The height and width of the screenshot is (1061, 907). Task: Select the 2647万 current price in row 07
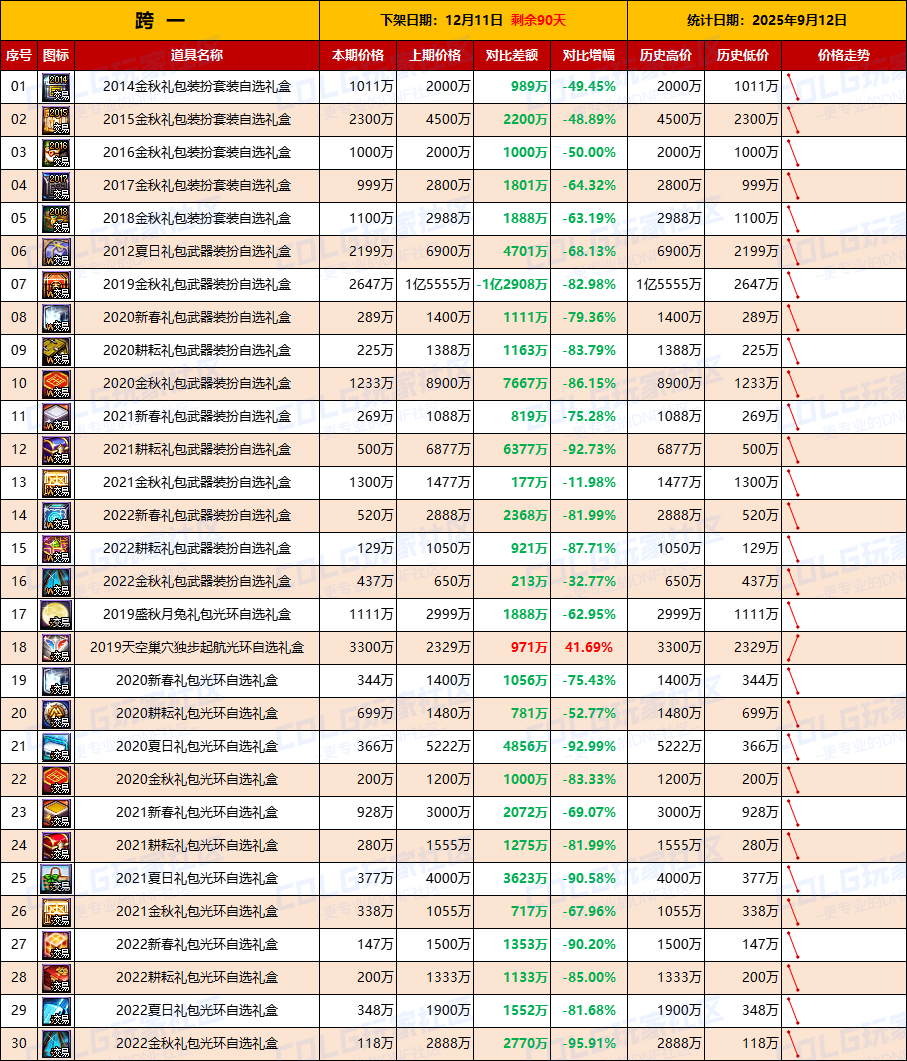358,285
